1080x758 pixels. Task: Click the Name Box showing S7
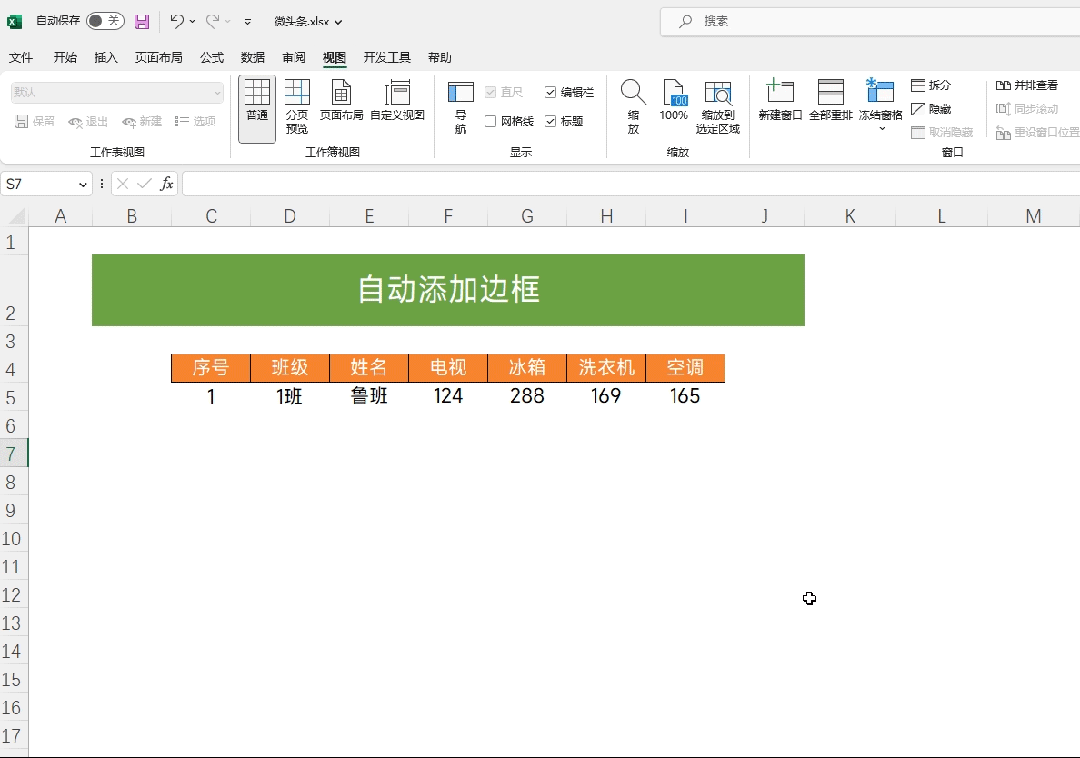click(x=39, y=184)
